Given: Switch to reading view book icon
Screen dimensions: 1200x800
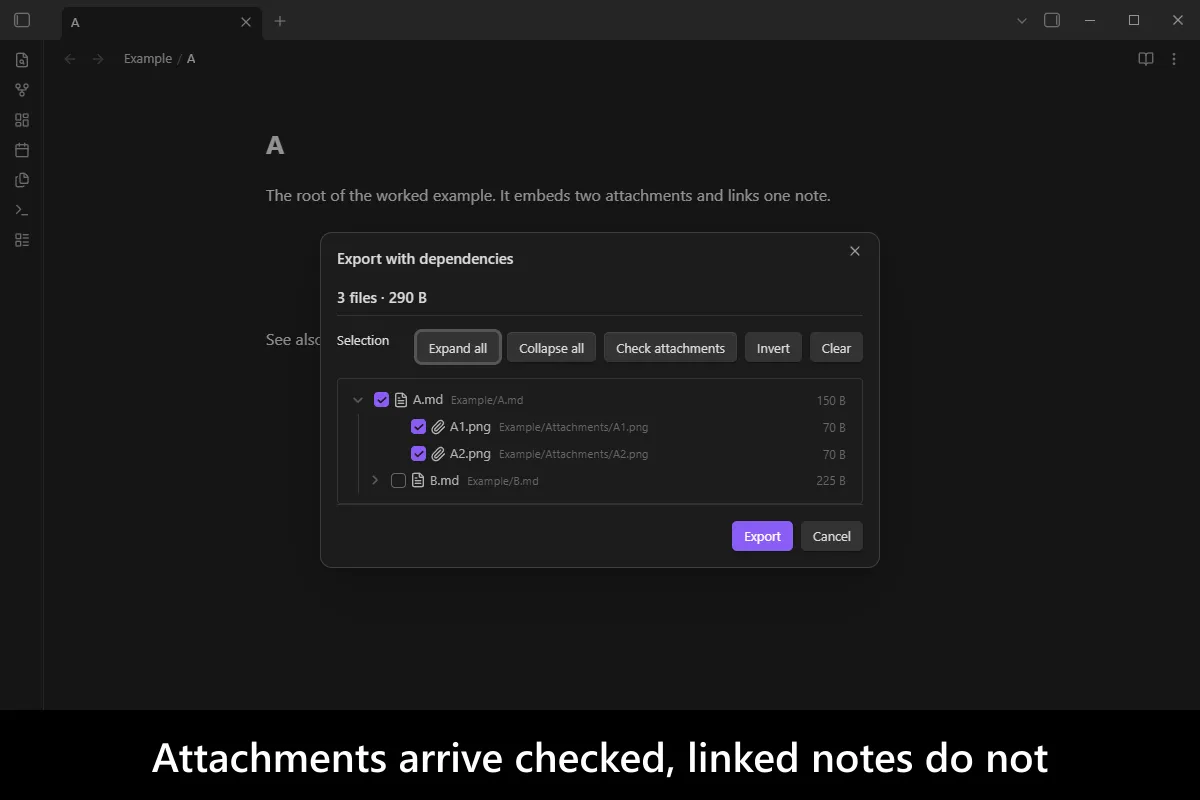Looking at the screenshot, I should (x=1146, y=59).
